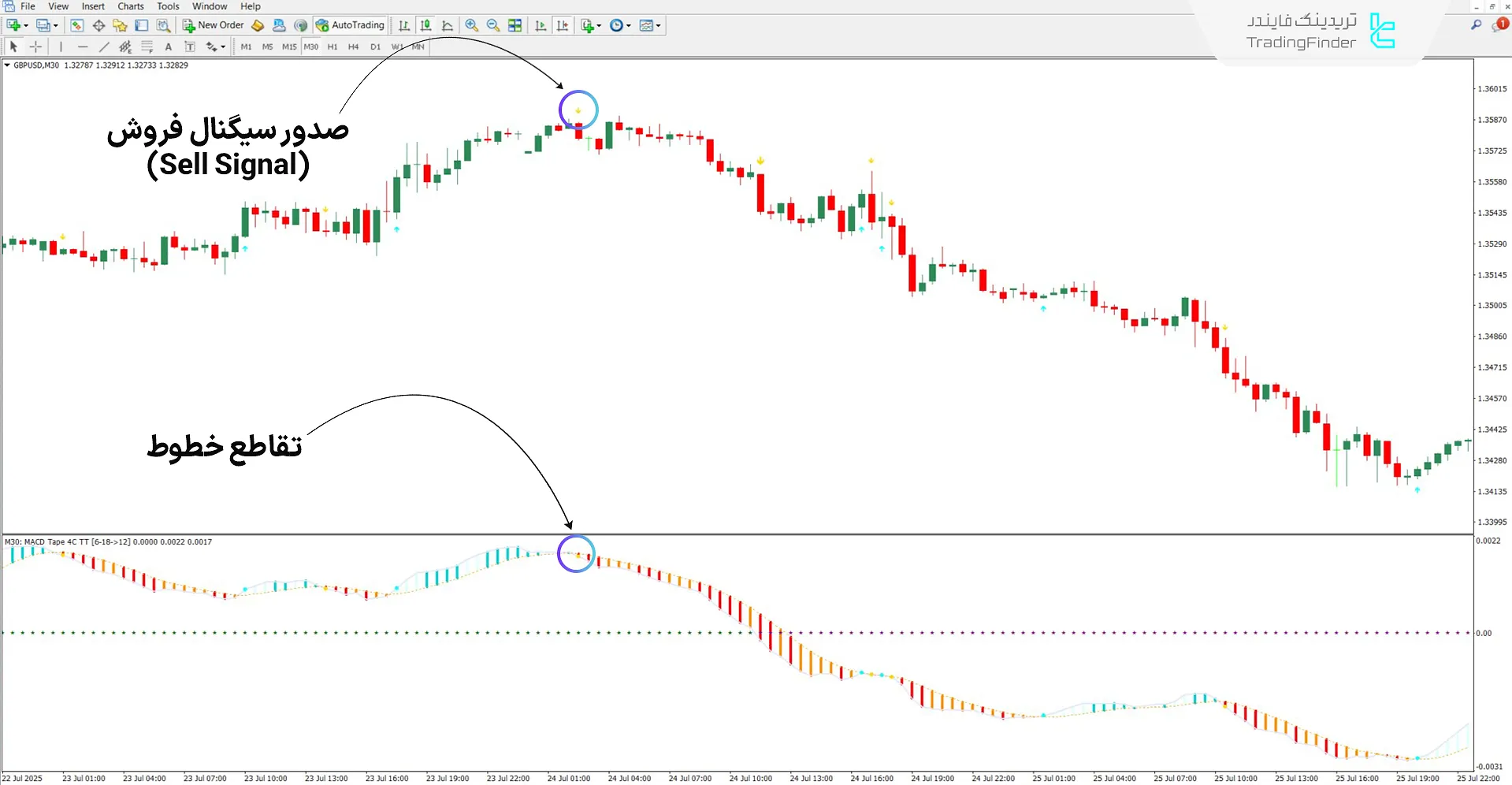
Task: Select the Fibonacci retracement tool
Action: tap(147, 47)
